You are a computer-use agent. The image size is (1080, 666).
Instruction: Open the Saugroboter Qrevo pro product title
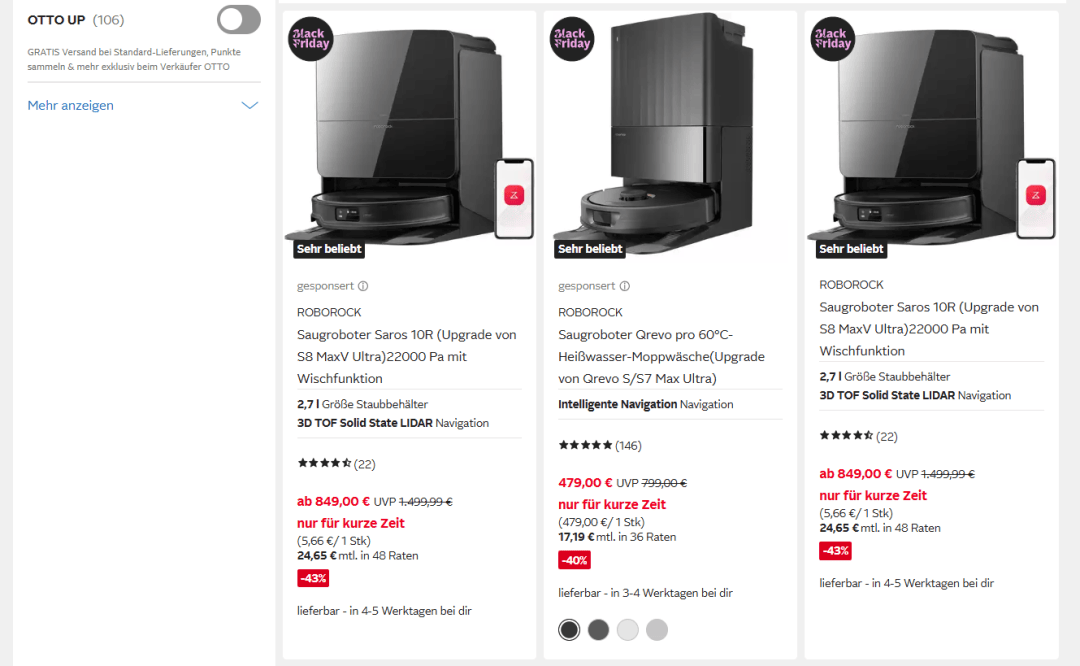(x=661, y=356)
